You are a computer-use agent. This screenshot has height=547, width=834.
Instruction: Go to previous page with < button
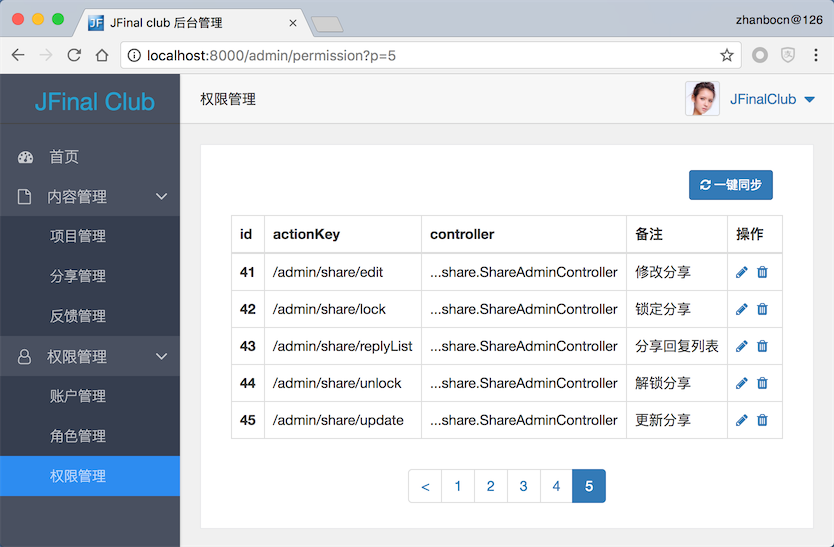coord(425,486)
